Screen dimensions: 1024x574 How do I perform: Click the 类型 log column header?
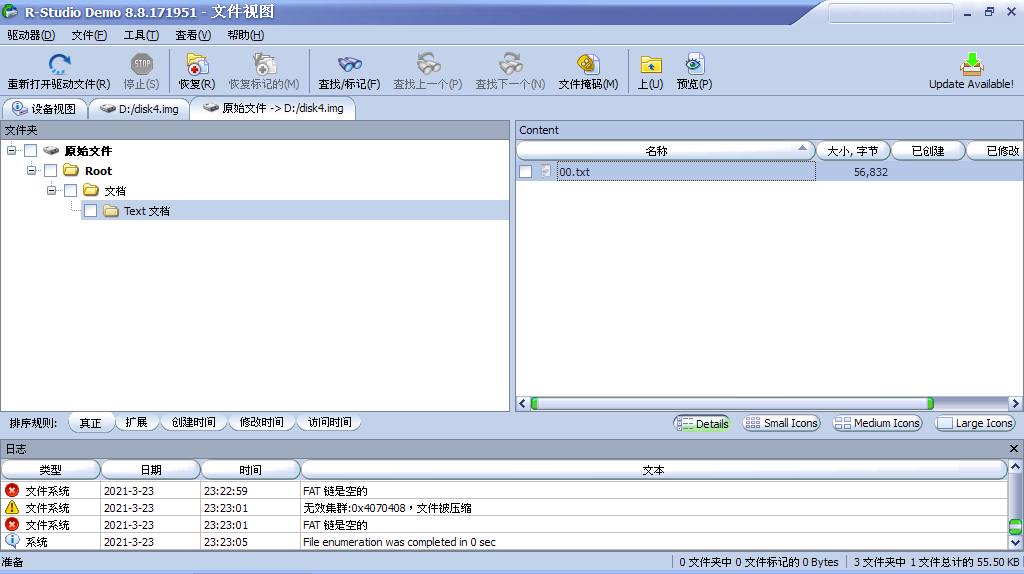pyautogui.click(x=50, y=470)
